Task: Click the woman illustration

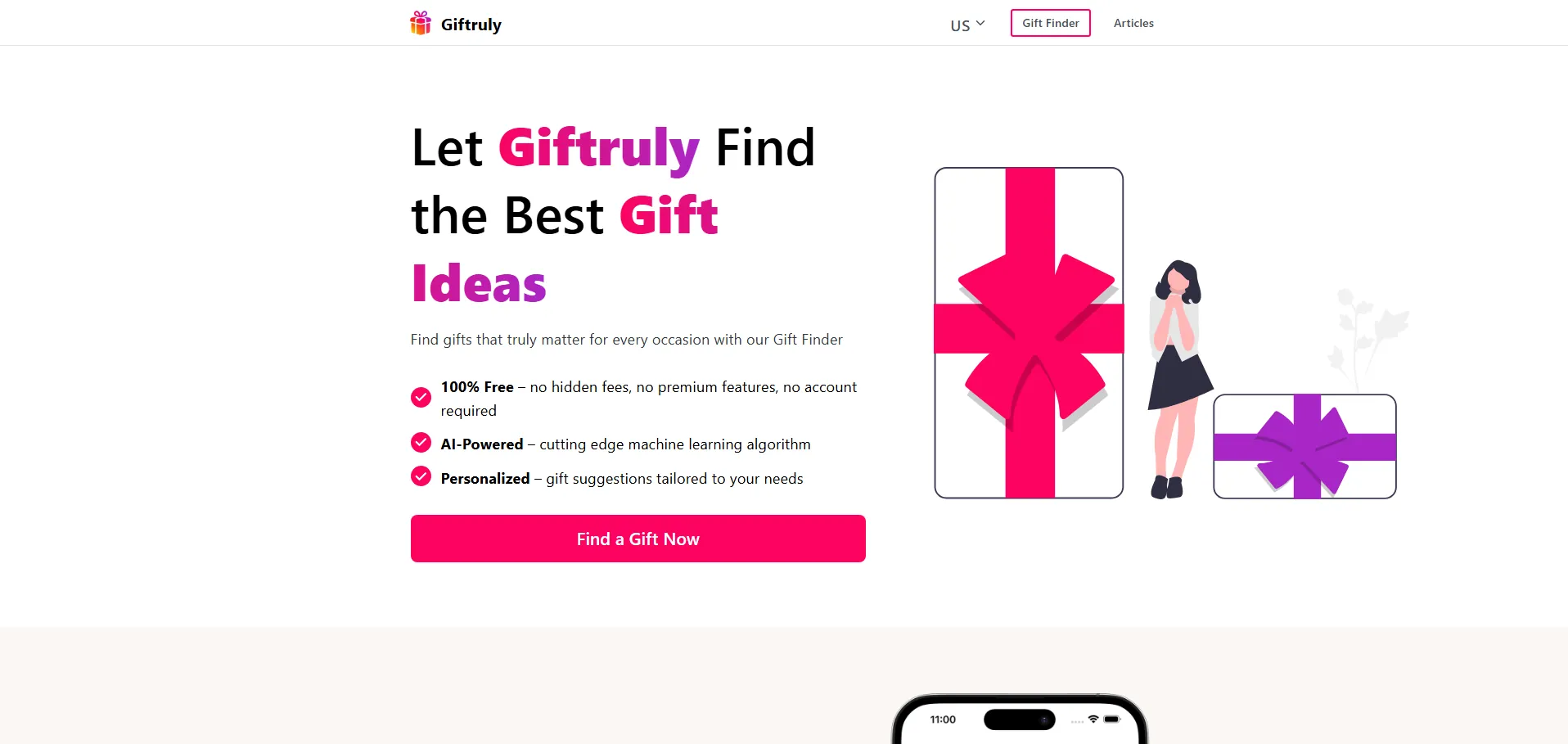Action: point(1178,379)
